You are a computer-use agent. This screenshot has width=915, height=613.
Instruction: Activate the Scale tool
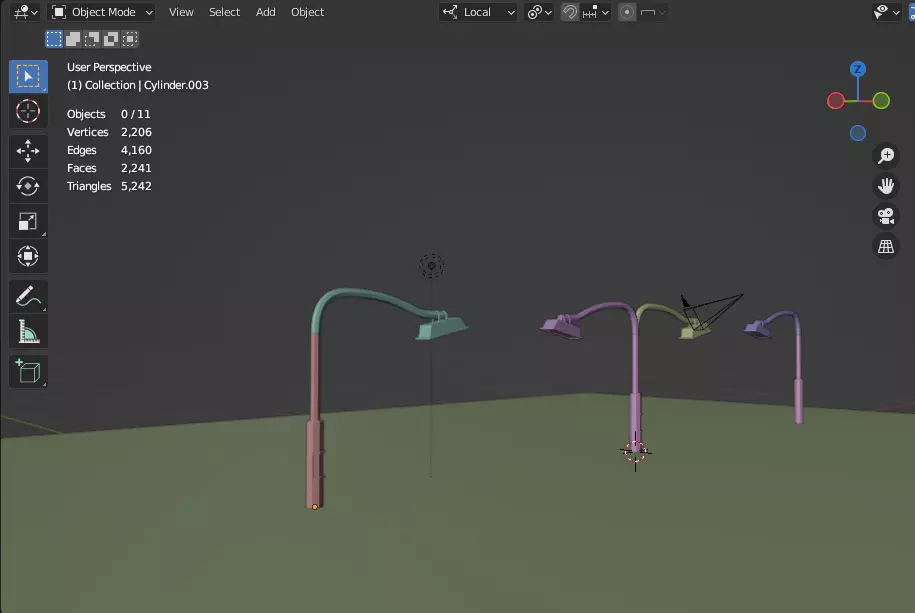[28, 221]
